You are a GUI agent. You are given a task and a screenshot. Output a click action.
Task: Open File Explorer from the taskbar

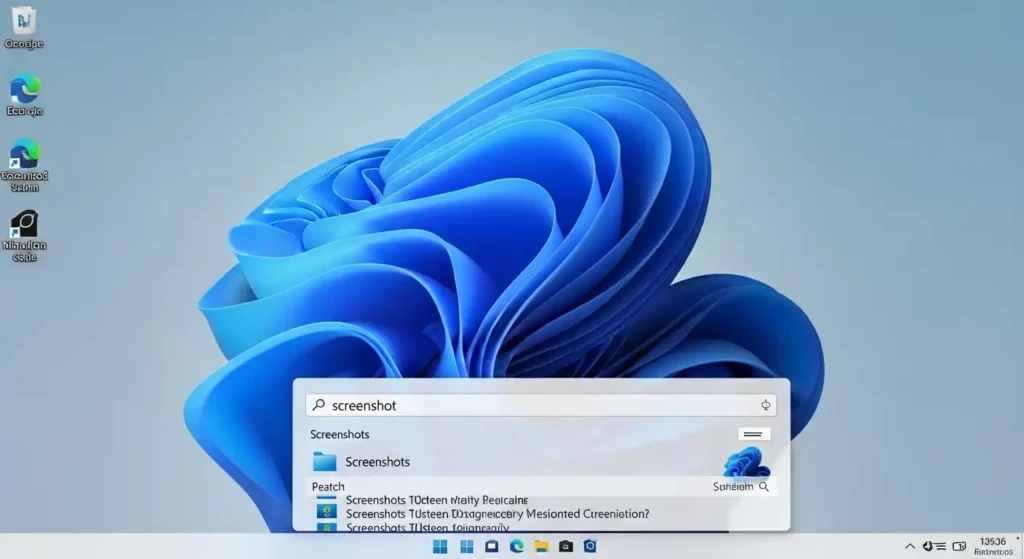click(541, 546)
